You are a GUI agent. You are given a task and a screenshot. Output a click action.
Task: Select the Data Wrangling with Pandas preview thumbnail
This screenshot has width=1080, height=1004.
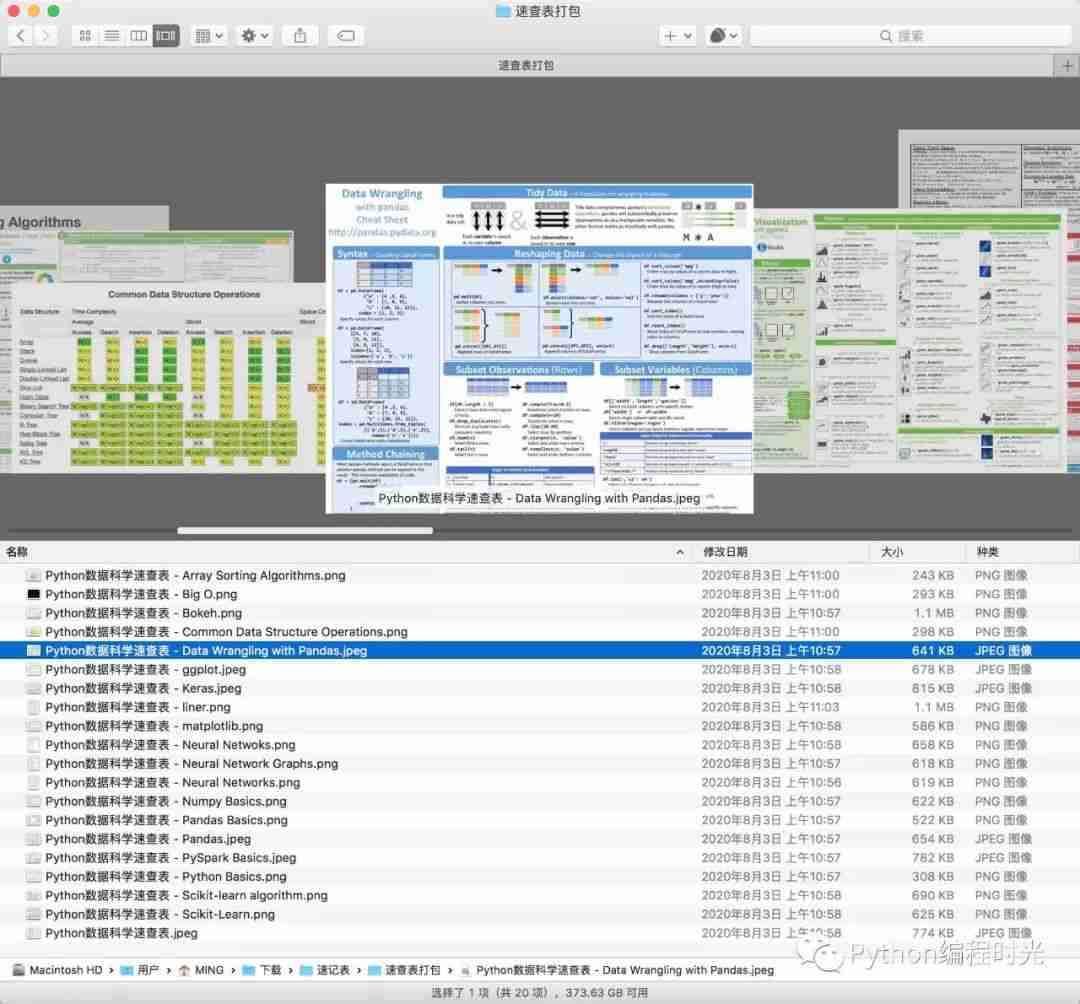(539, 348)
